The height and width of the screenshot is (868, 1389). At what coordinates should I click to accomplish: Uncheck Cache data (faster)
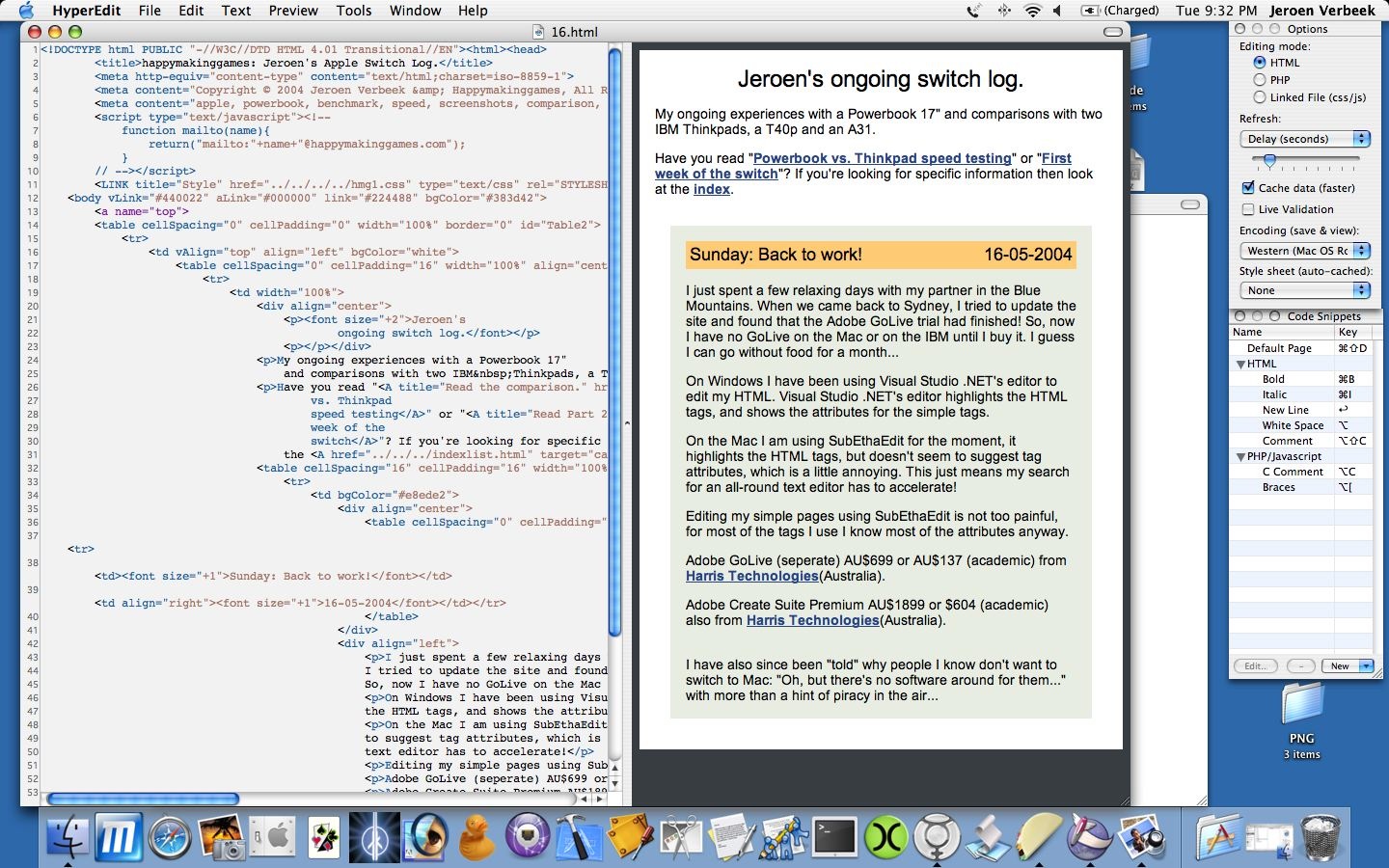coord(1248,188)
